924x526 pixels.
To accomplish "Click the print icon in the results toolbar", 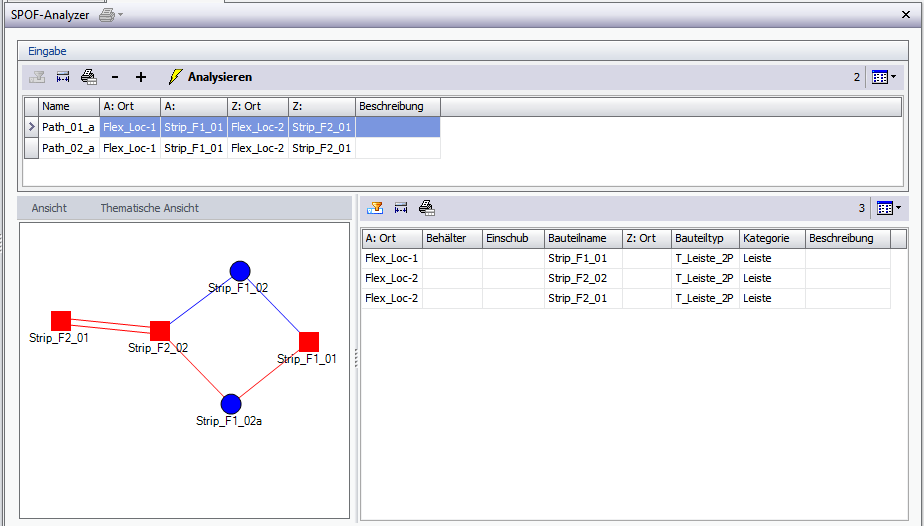I will [427, 208].
